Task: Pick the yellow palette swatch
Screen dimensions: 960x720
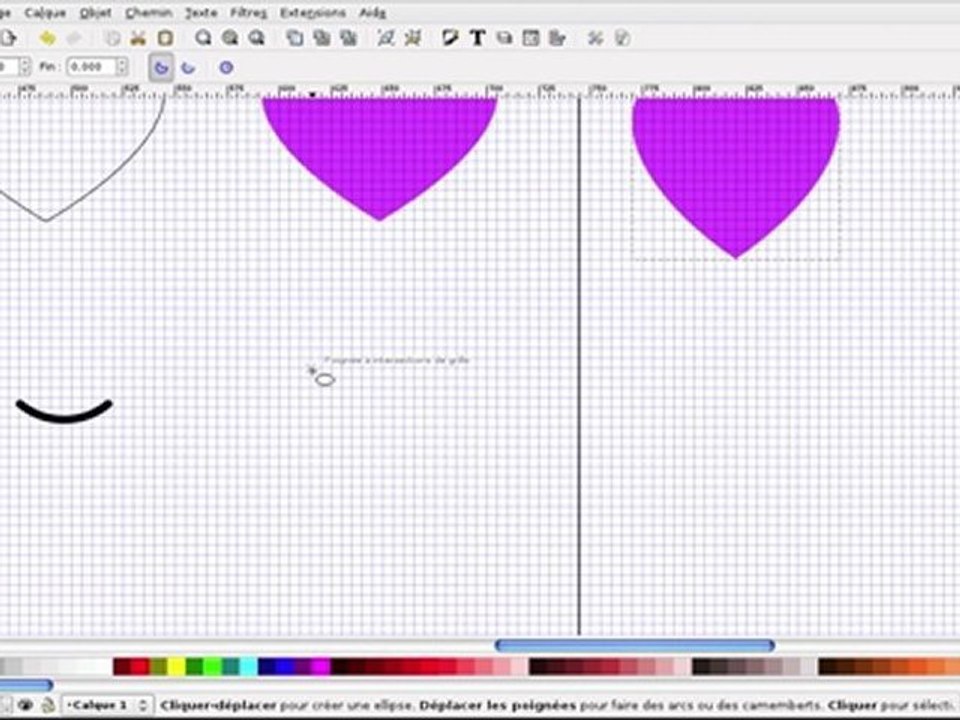Action: (x=176, y=667)
